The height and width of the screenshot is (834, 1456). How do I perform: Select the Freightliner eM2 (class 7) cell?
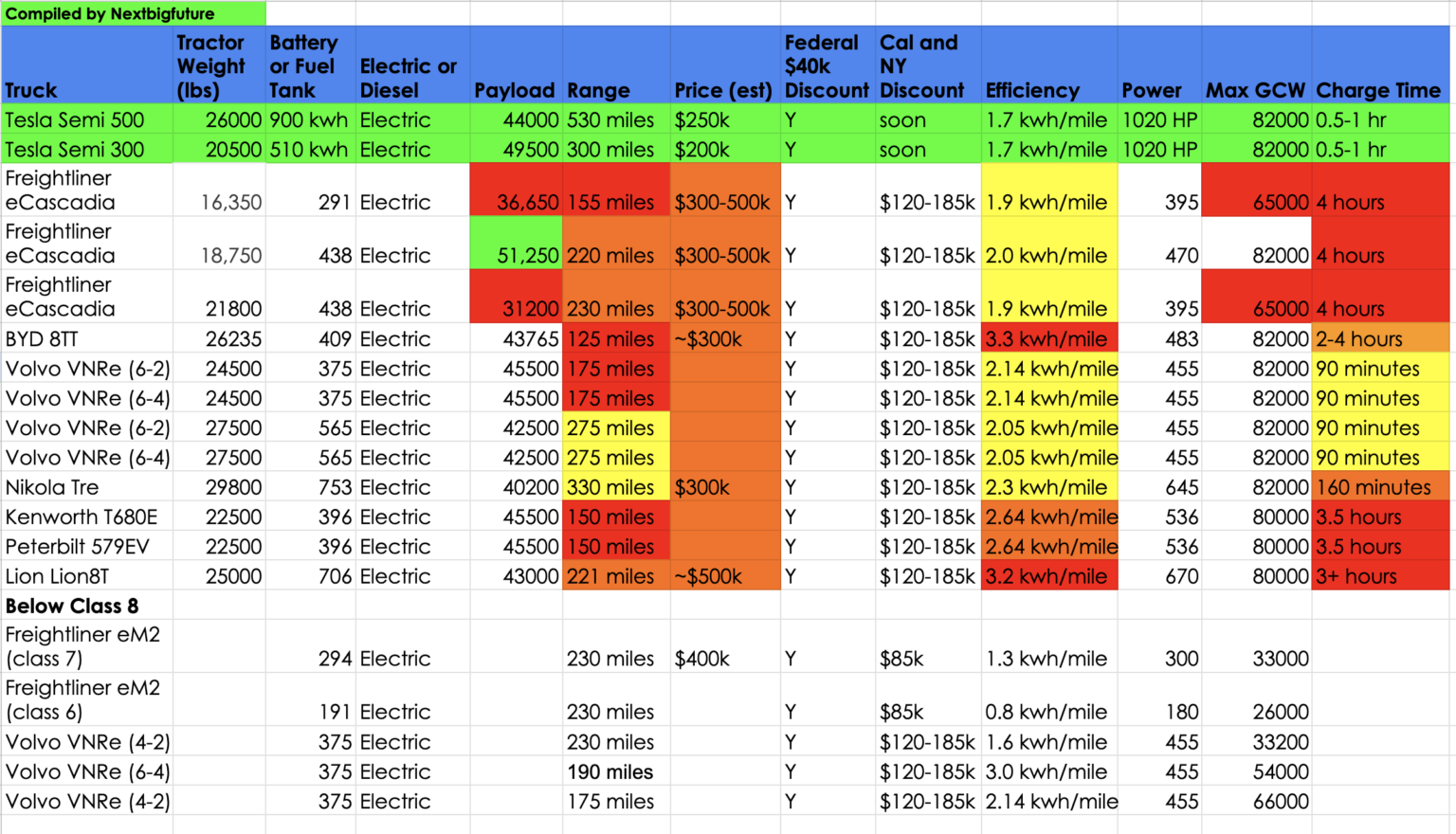click(x=76, y=645)
